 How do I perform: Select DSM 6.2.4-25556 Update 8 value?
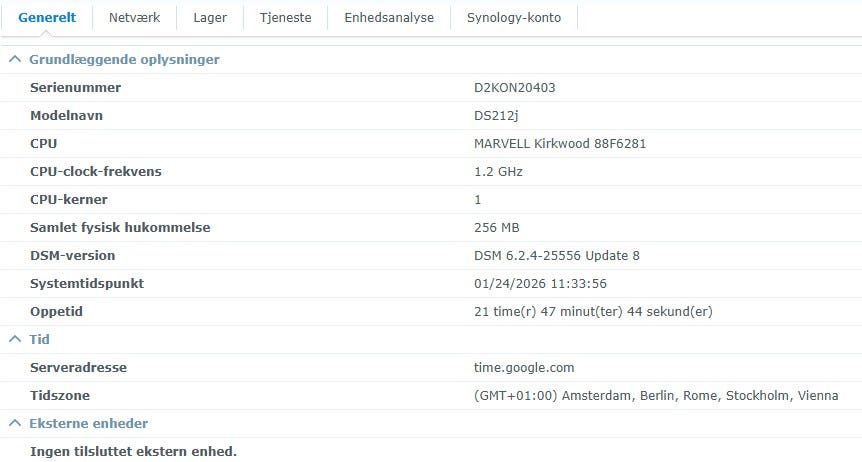(557, 255)
